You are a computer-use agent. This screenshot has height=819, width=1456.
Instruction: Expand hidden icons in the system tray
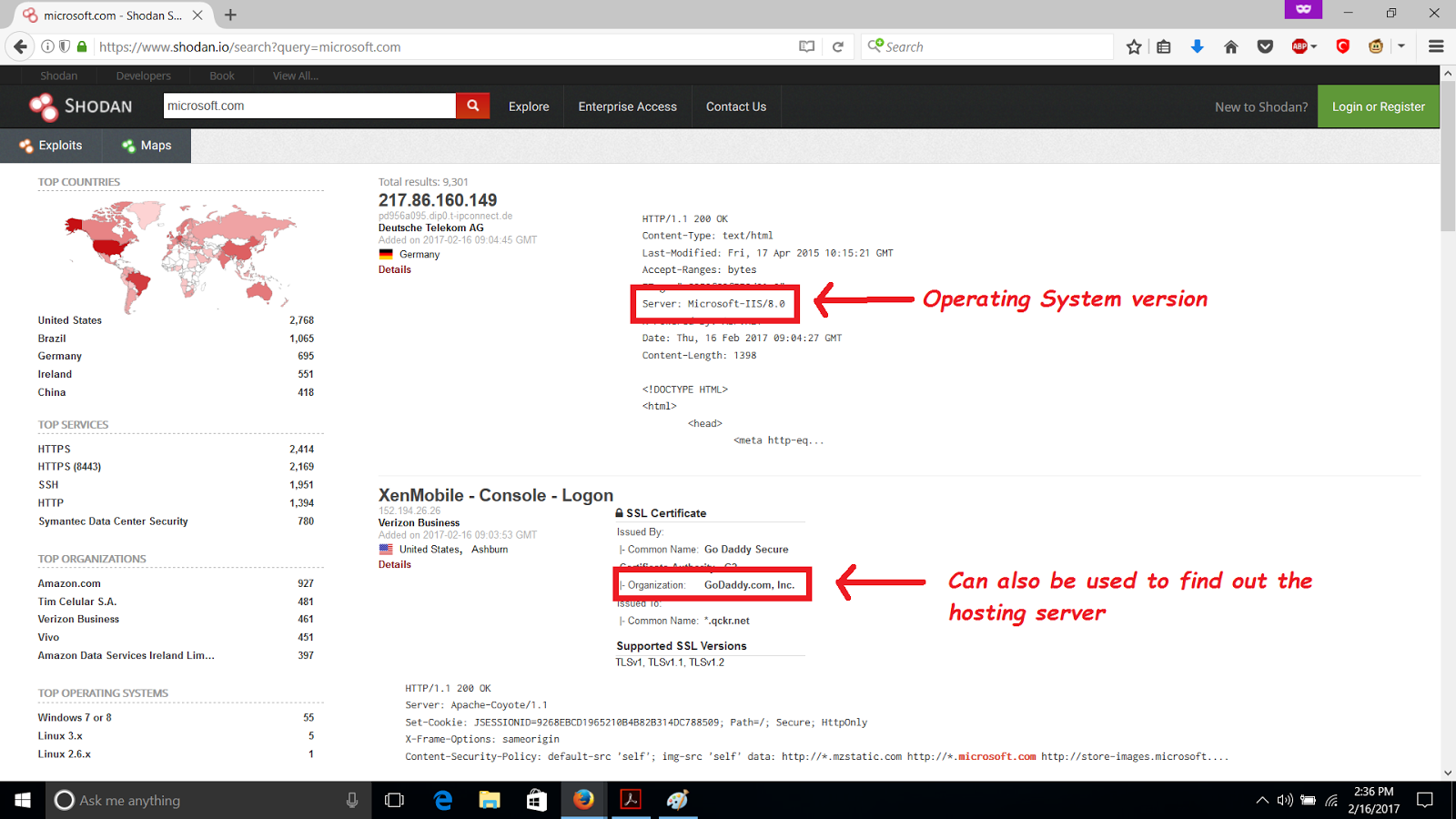click(1263, 800)
